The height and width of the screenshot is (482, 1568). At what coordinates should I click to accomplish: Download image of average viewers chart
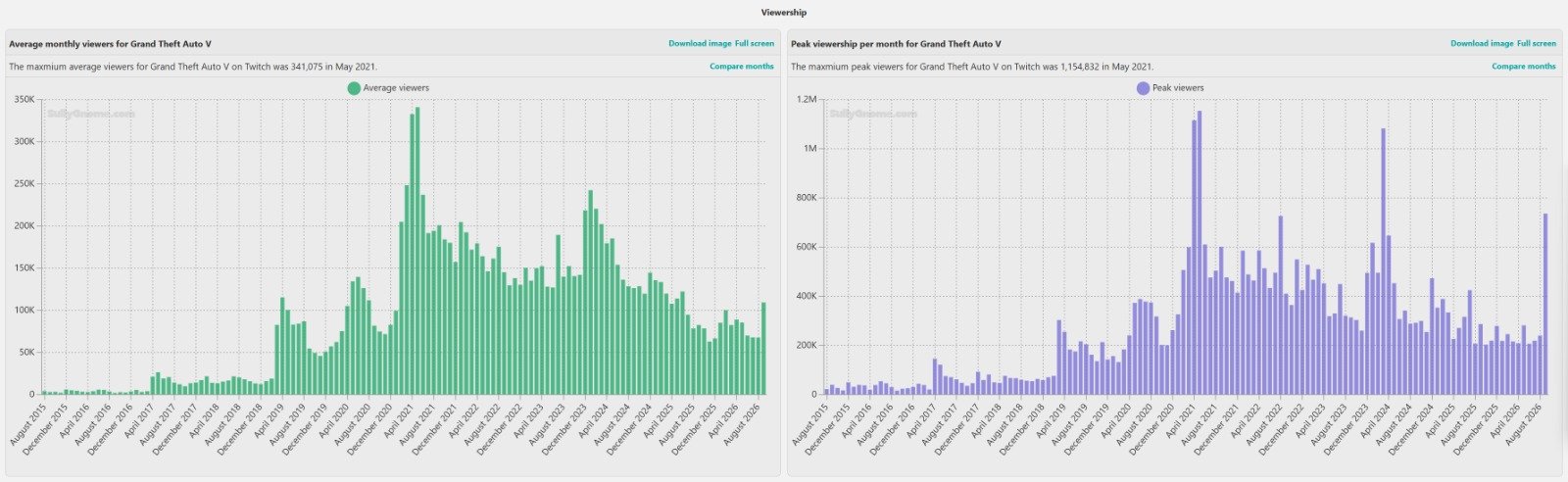700,43
